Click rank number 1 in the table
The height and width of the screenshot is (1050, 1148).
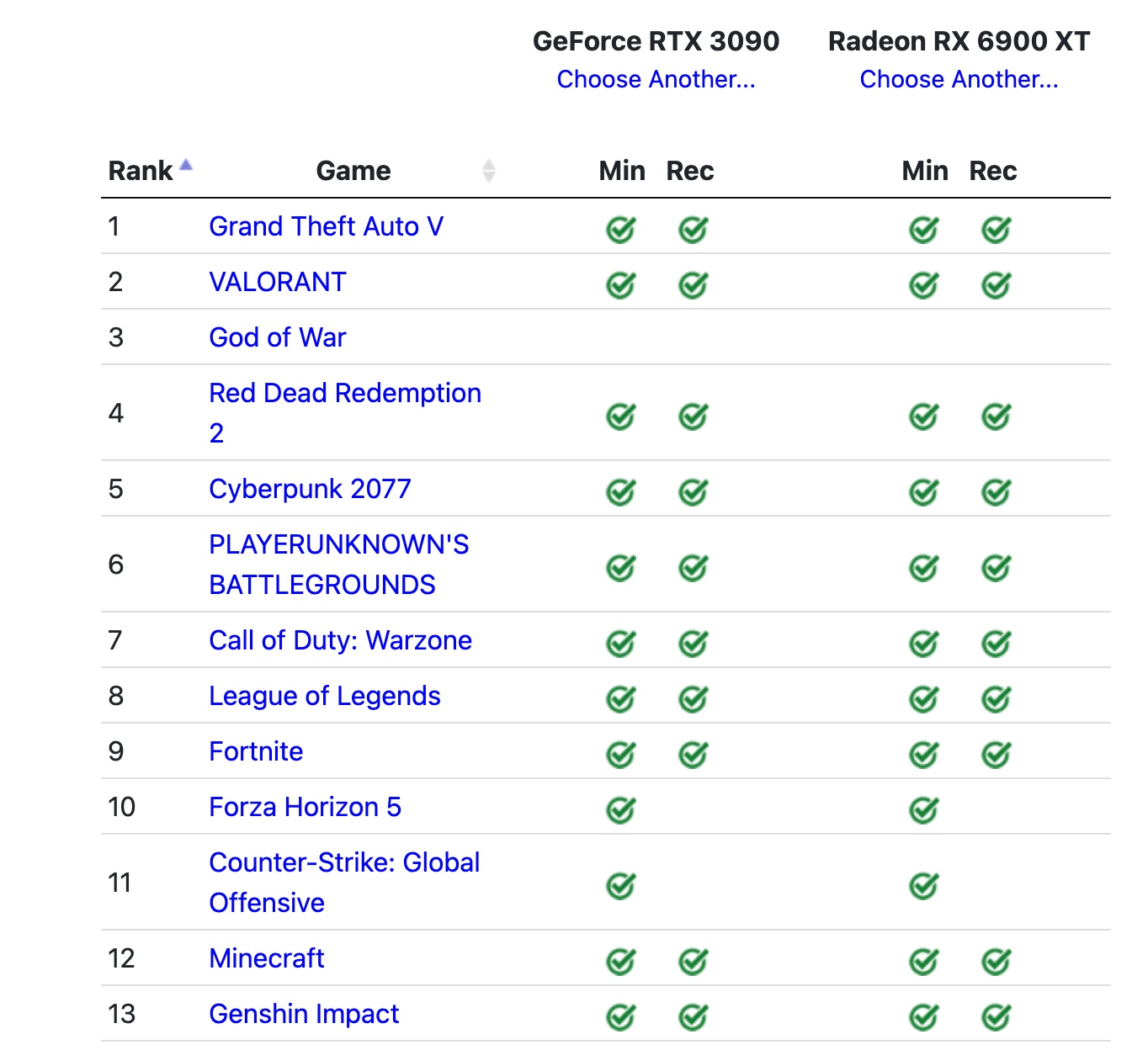tap(114, 226)
